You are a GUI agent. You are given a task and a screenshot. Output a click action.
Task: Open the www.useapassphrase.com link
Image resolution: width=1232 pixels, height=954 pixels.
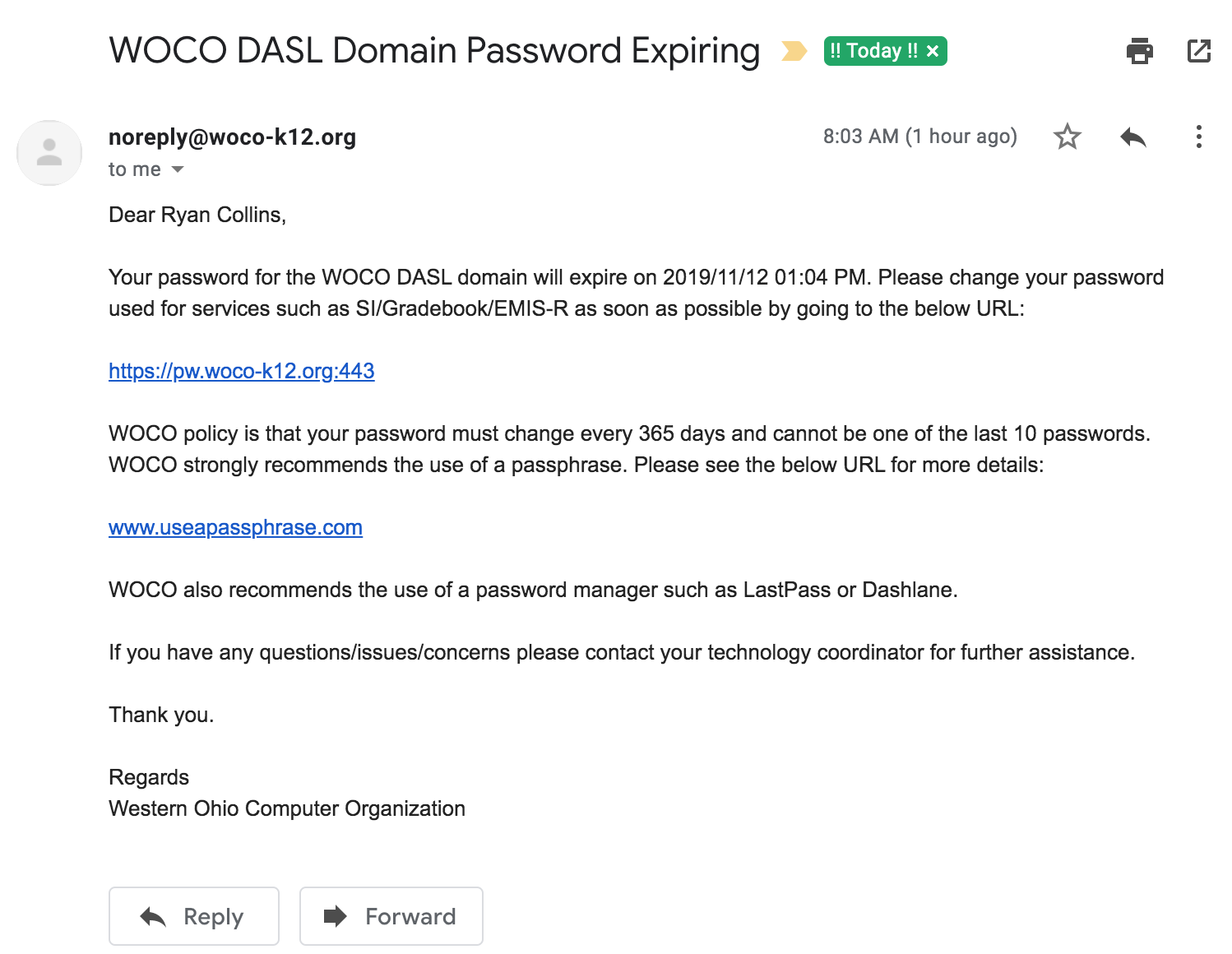(235, 527)
